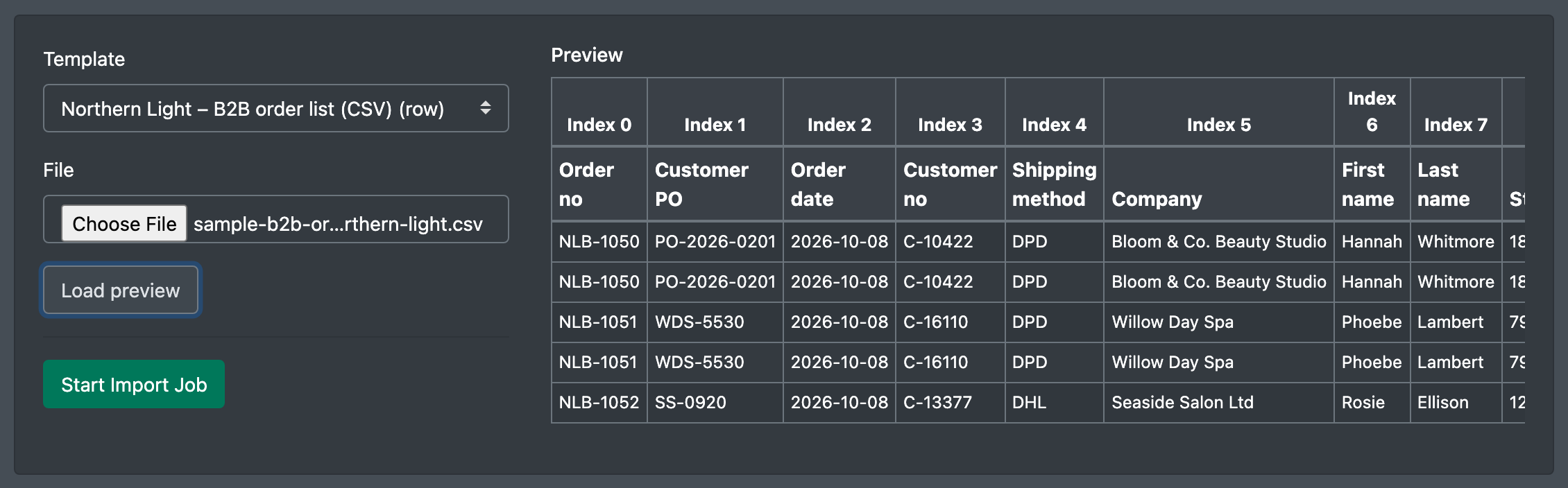
Task: Click the SS-0920 customer PO cell
Action: 715,403
